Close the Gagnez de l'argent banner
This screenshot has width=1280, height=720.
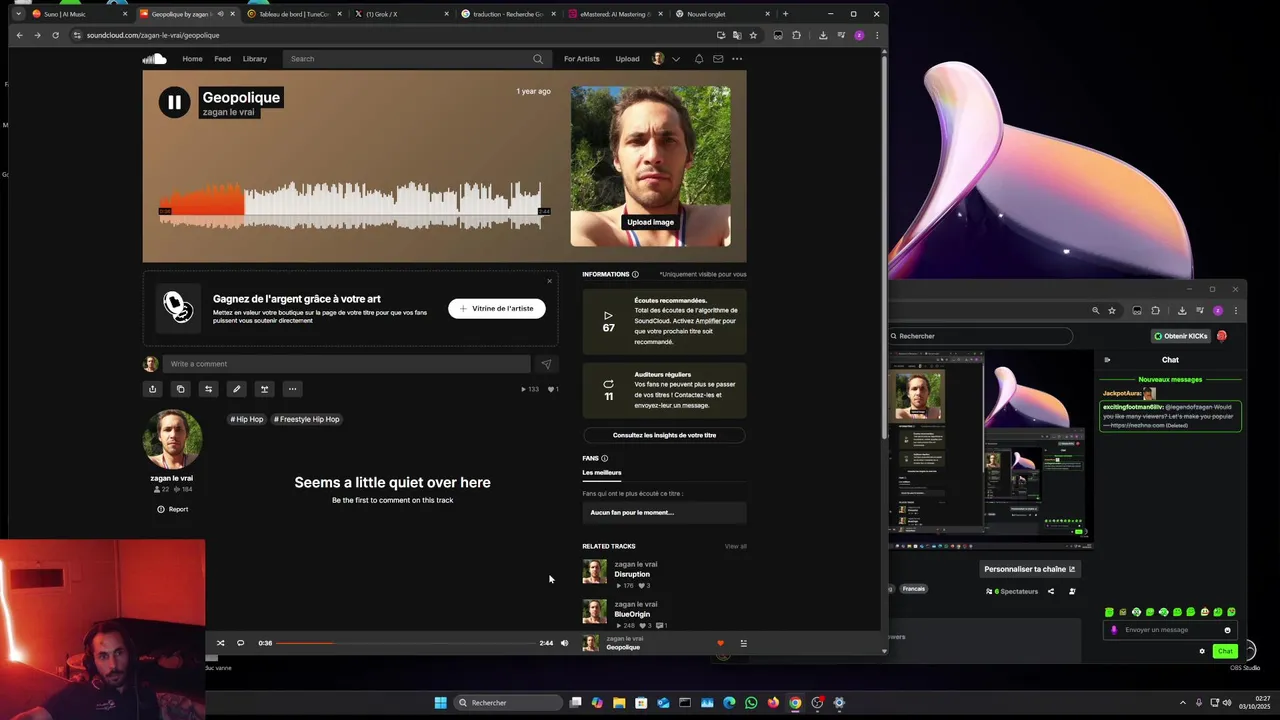point(549,281)
